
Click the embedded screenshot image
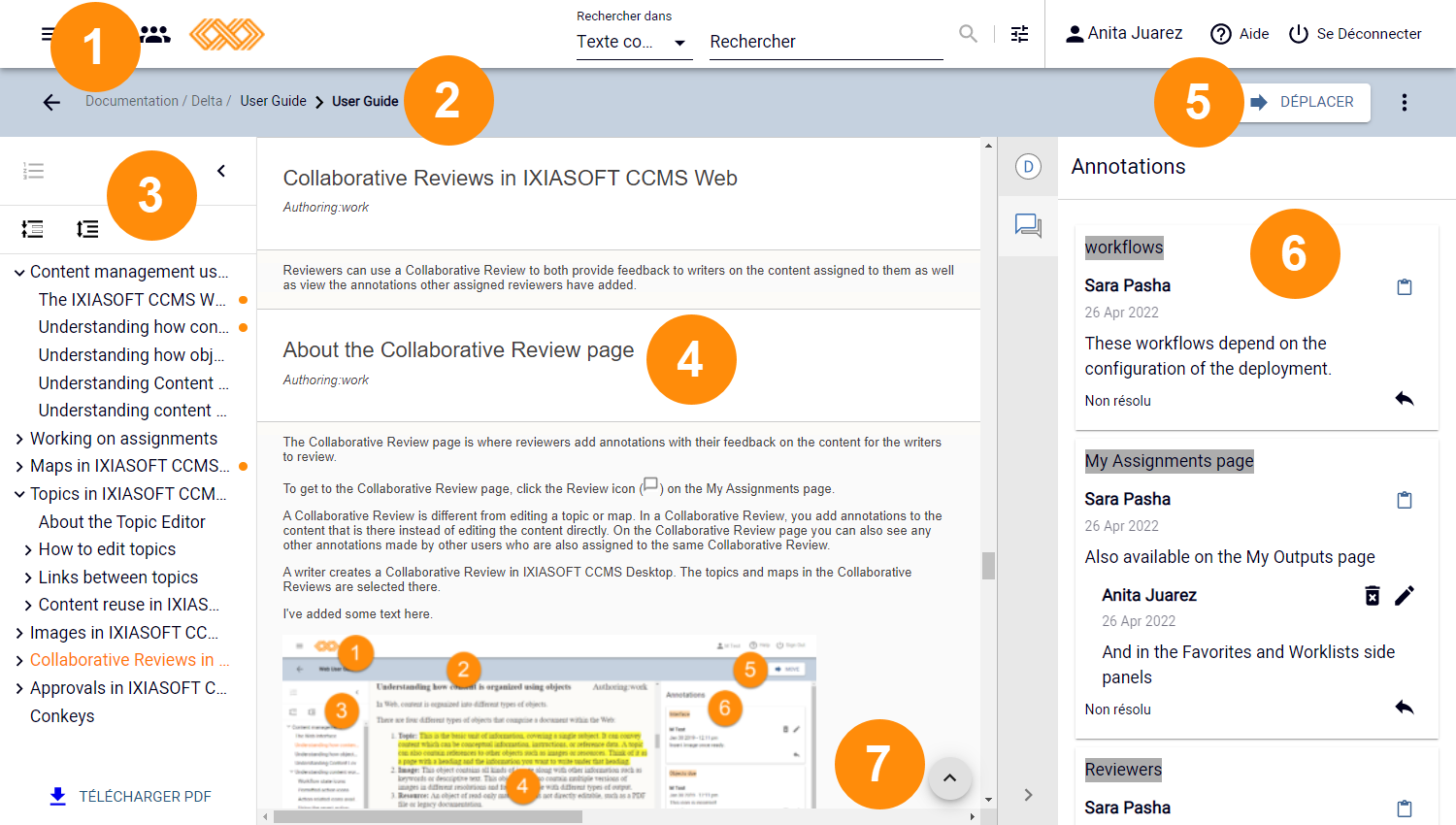(549, 722)
